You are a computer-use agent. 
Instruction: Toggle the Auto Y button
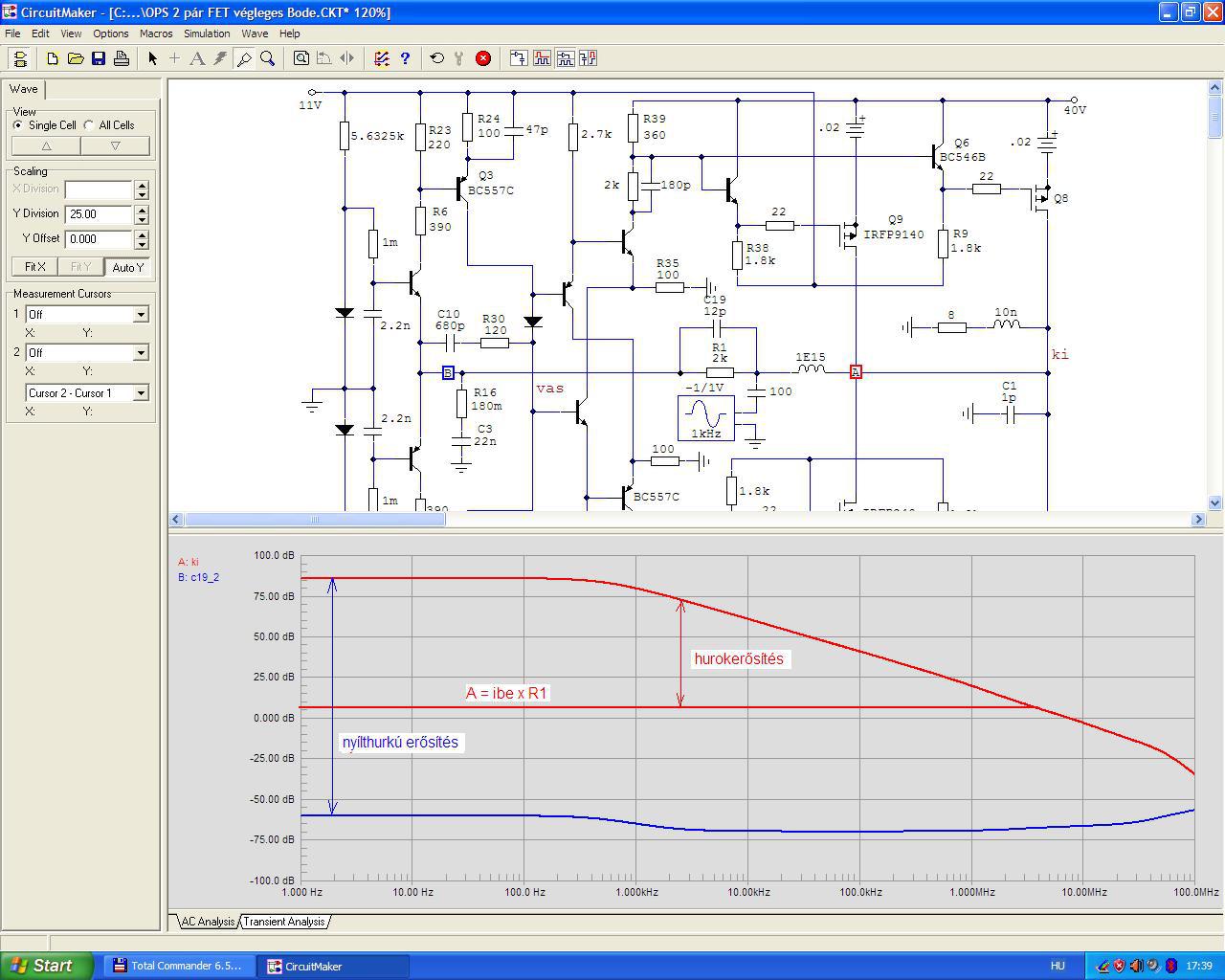click(x=128, y=267)
